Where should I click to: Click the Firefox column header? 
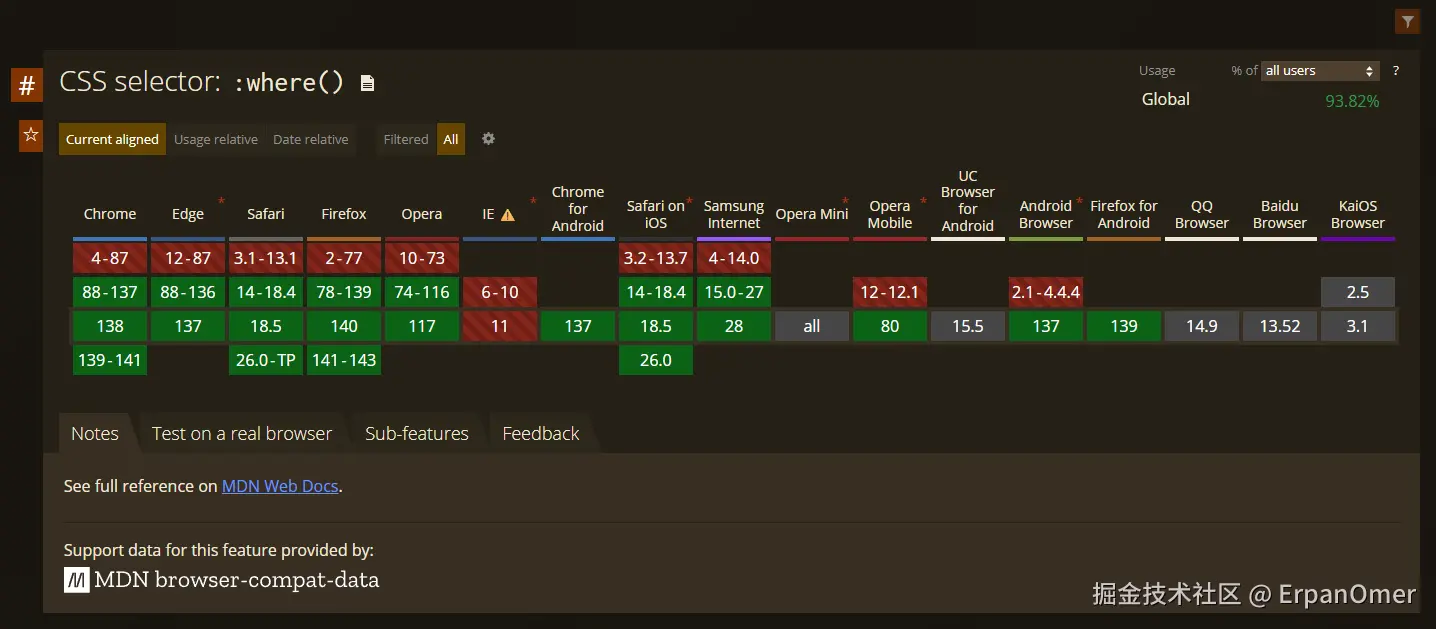[344, 214]
